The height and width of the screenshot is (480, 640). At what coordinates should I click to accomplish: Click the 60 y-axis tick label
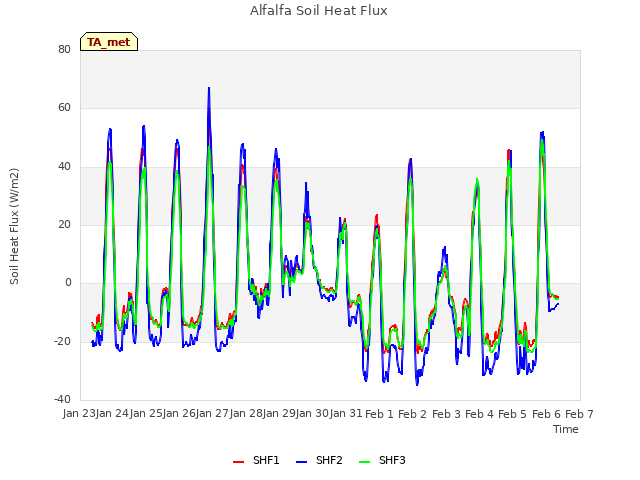pyautogui.click(x=64, y=108)
